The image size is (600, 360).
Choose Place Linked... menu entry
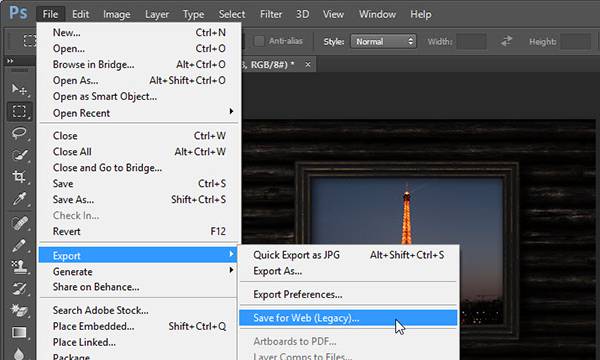coord(139,342)
